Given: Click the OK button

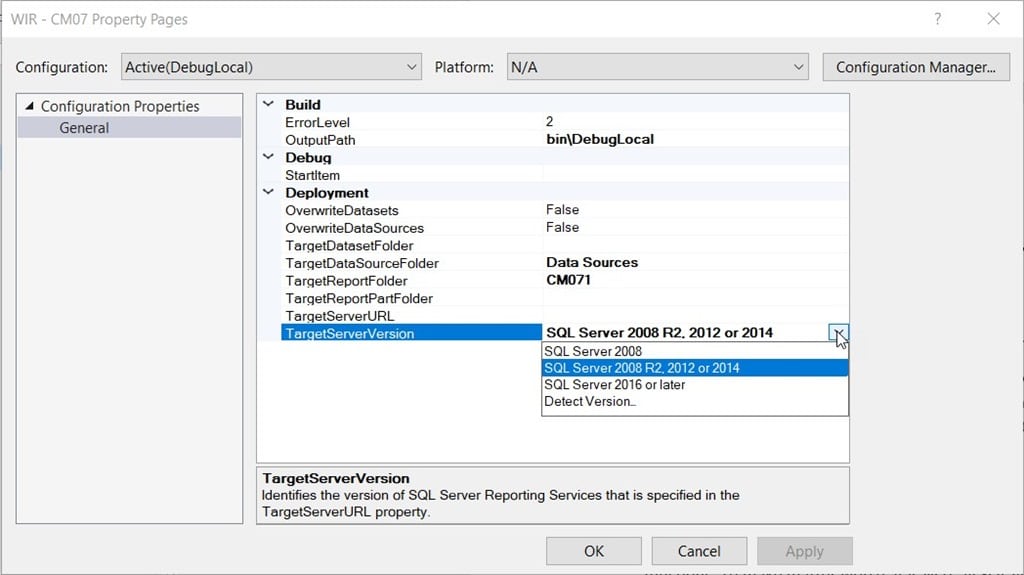Looking at the screenshot, I should click(x=594, y=551).
